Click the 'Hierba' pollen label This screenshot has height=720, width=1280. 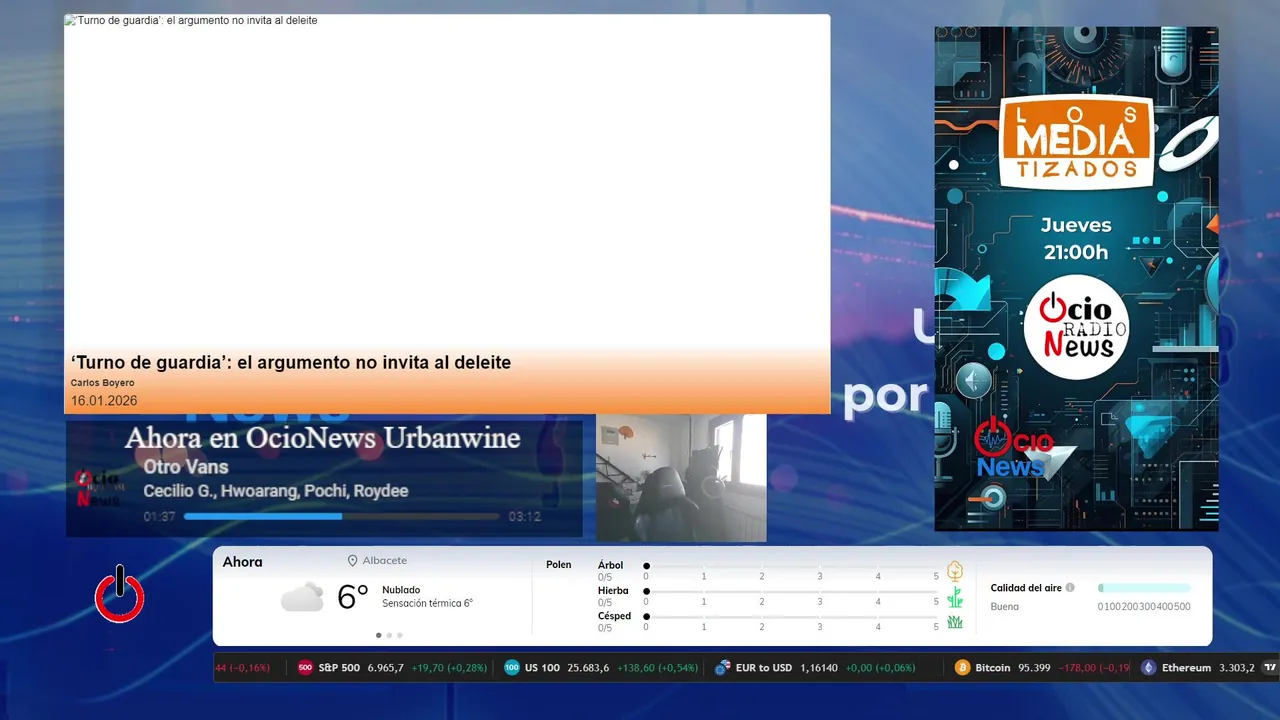click(x=613, y=591)
